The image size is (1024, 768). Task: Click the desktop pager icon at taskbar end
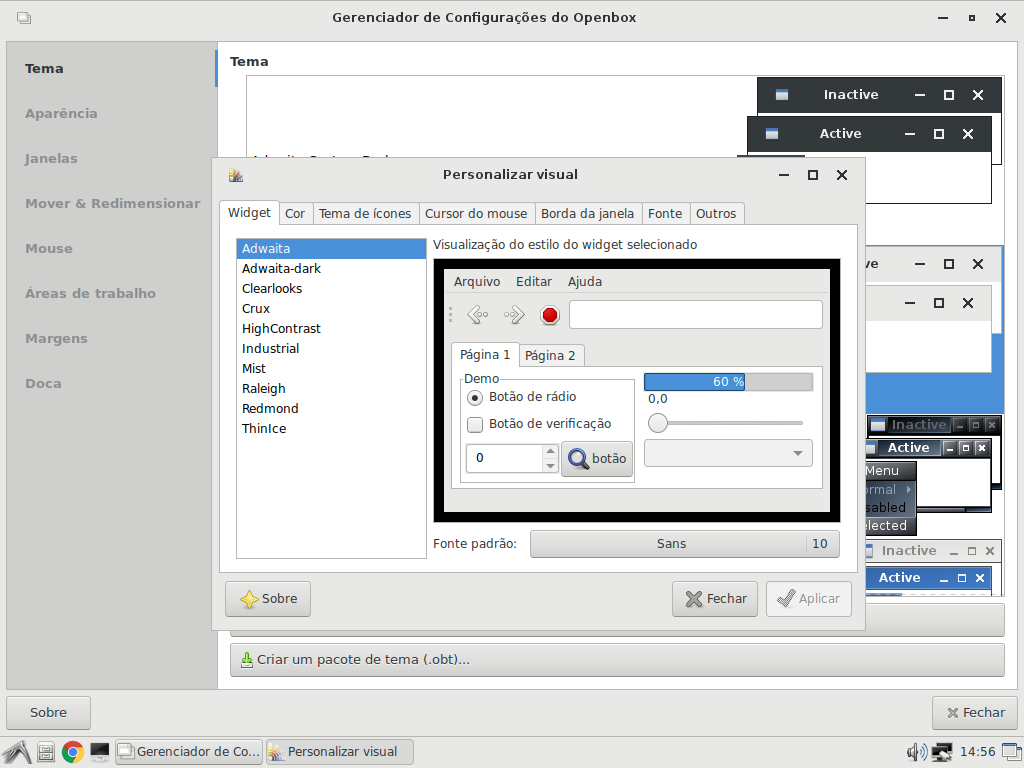coord(1011,752)
